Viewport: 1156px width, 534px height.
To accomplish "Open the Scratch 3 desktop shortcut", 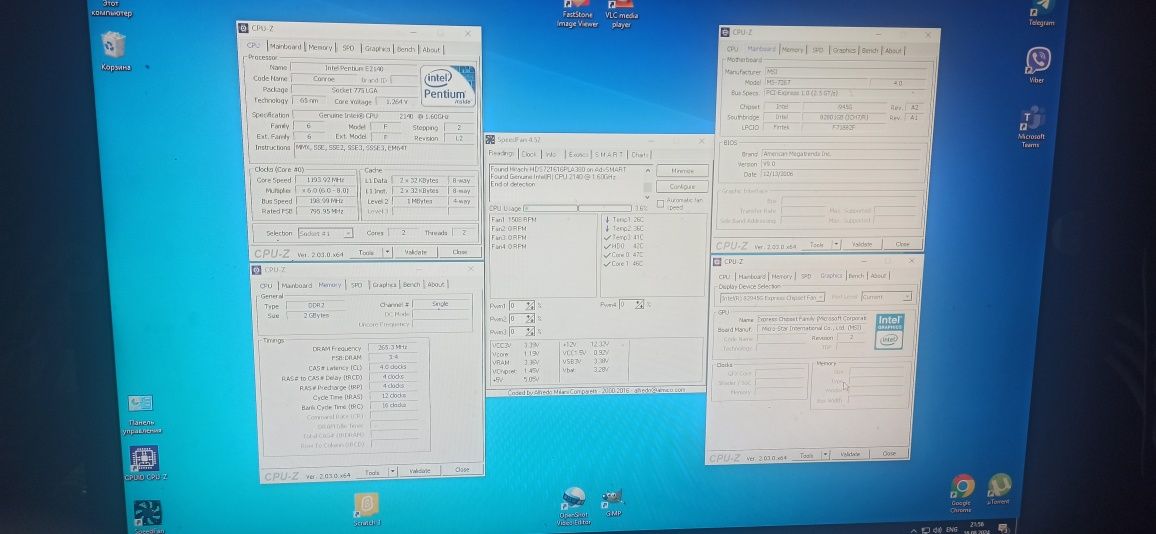I will click(x=366, y=510).
